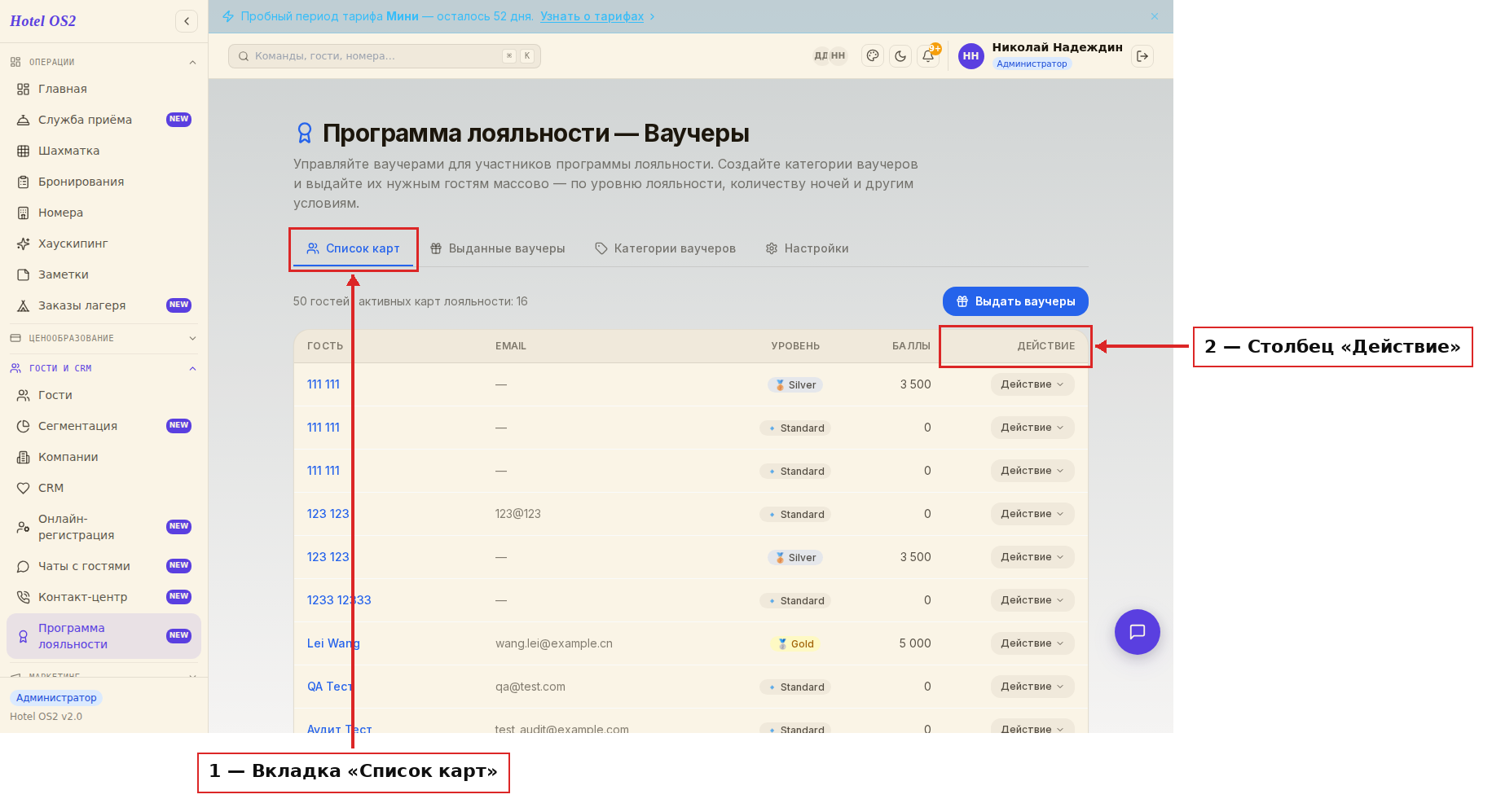1492x812 pixels.
Task: Open Заказы лагеря section
Action: pos(103,305)
